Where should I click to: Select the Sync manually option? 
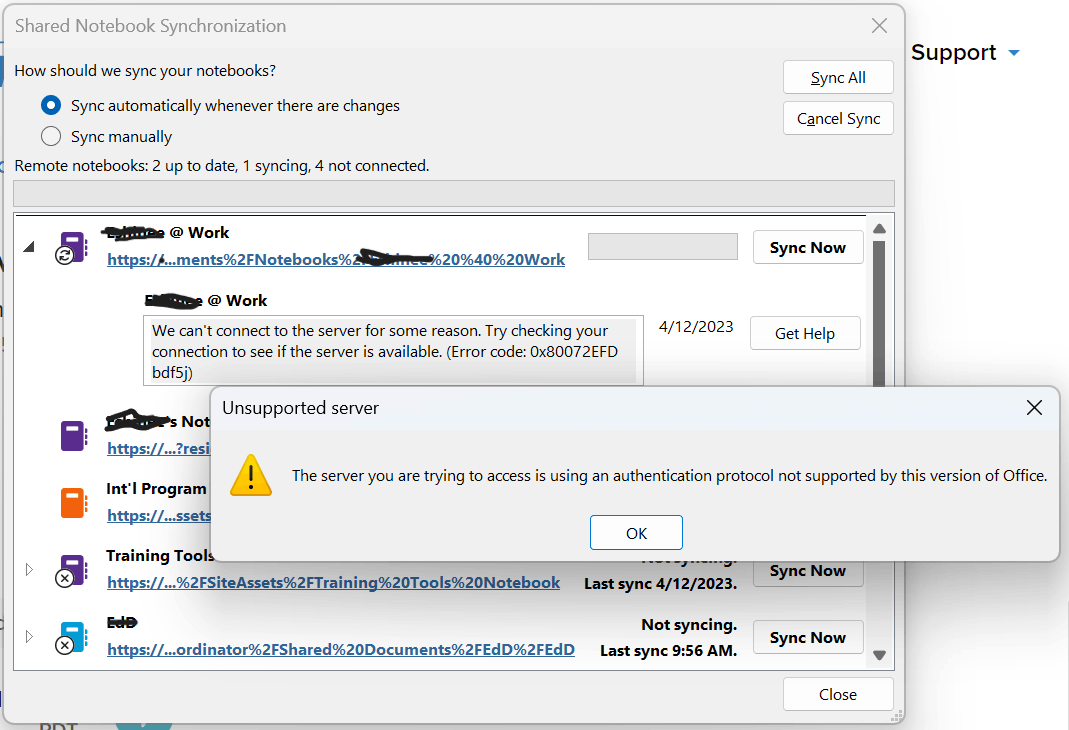[50, 136]
